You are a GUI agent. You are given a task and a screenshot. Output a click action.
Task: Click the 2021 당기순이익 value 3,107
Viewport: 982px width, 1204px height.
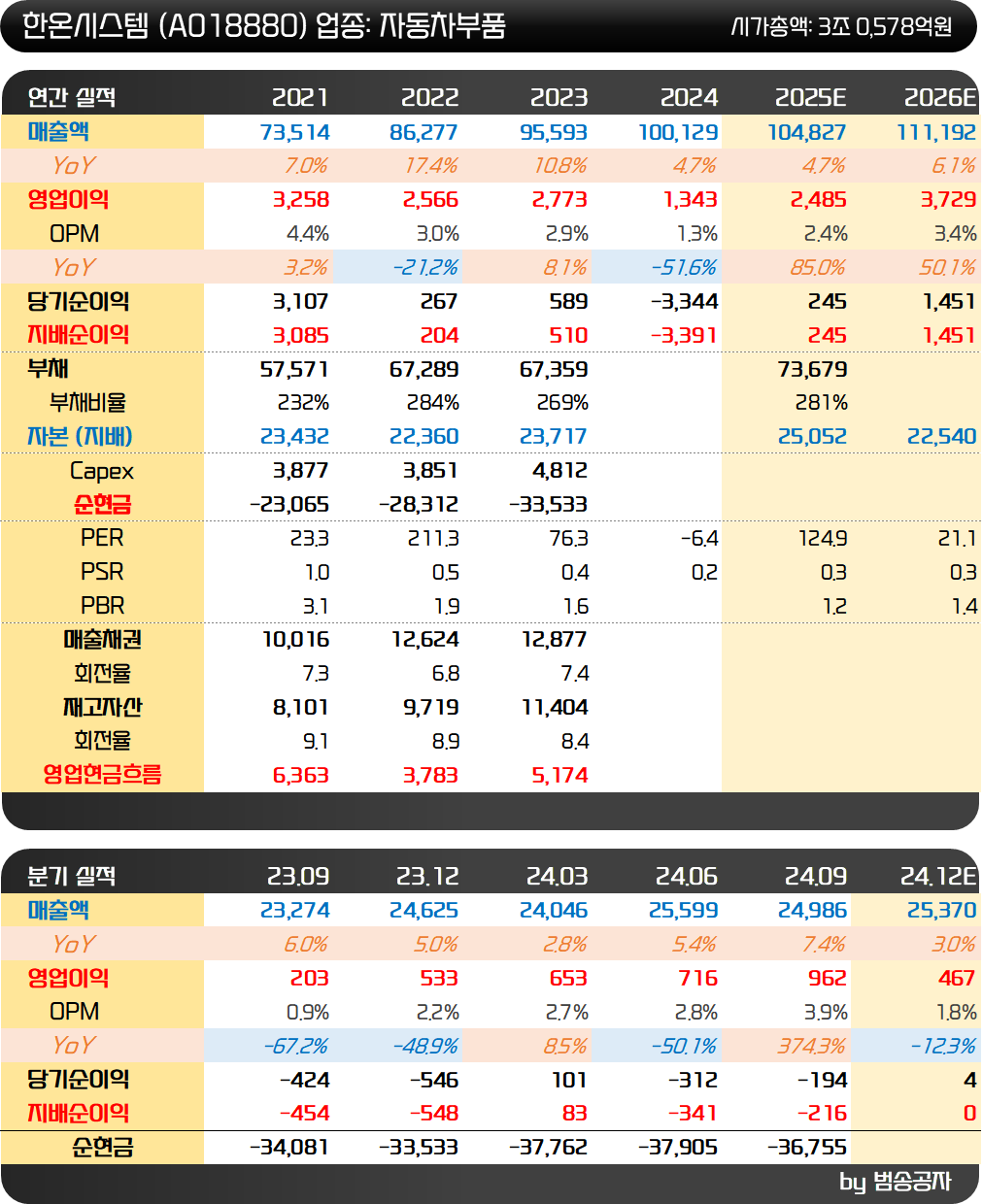pyautogui.click(x=301, y=301)
